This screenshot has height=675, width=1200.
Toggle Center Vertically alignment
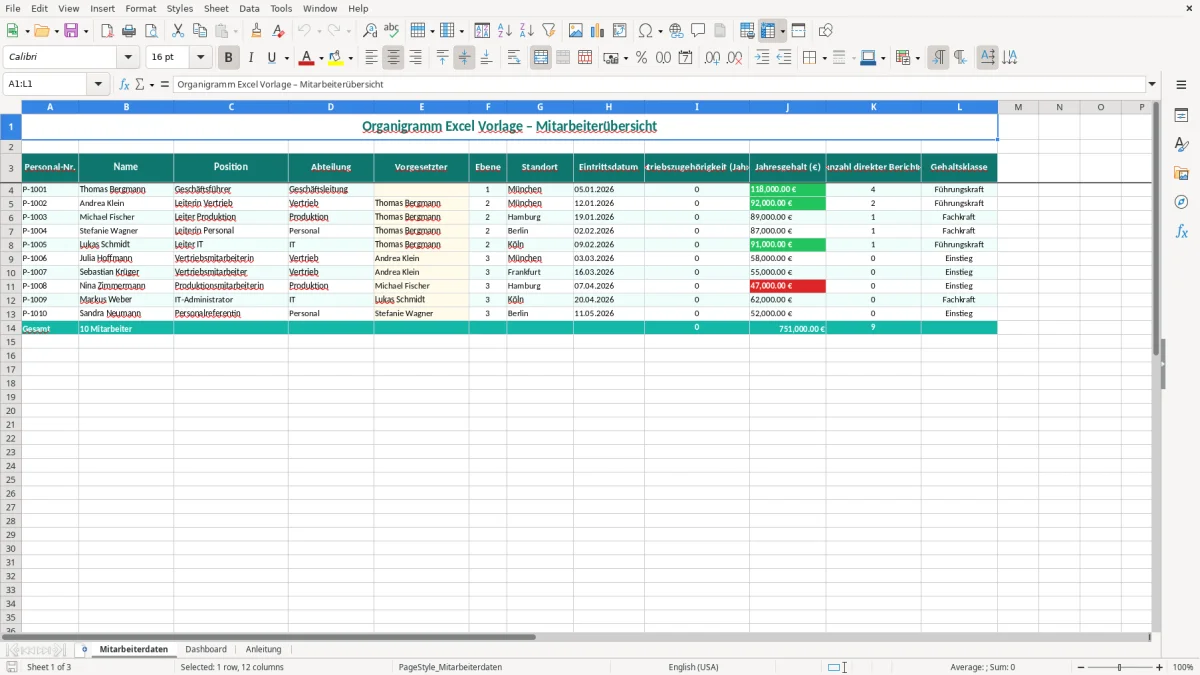coord(464,58)
